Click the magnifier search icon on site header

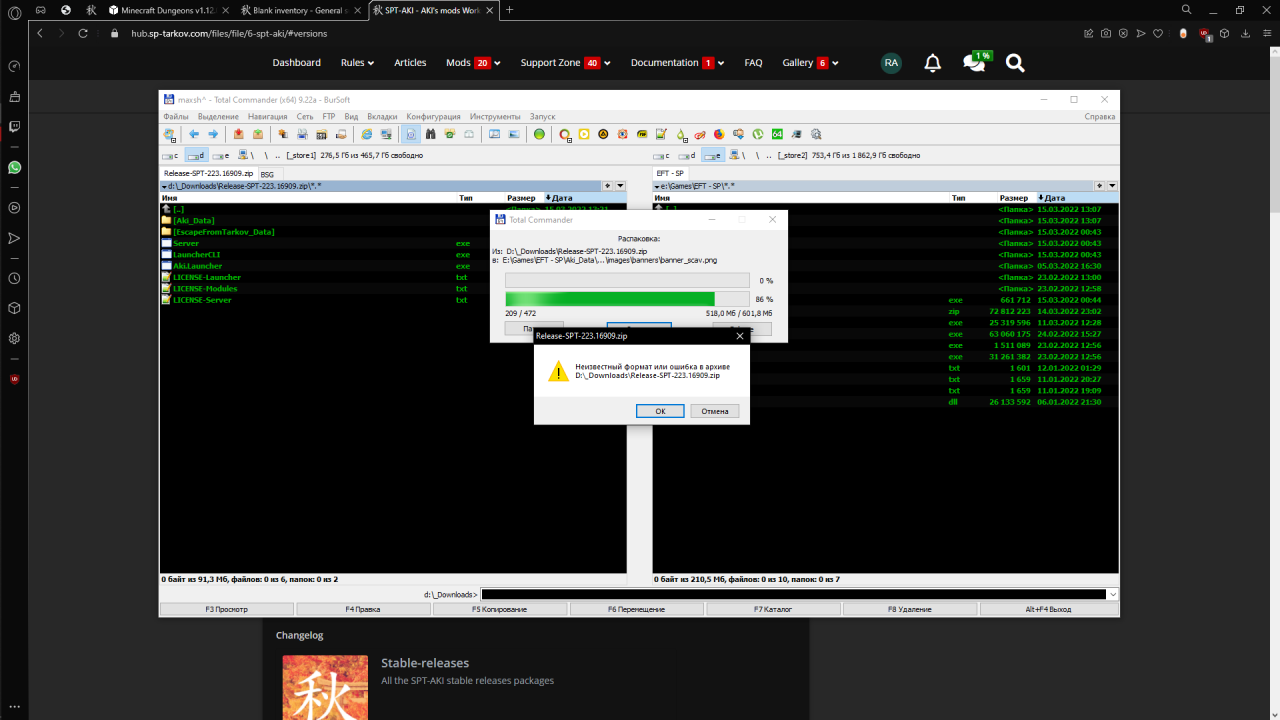[1015, 63]
